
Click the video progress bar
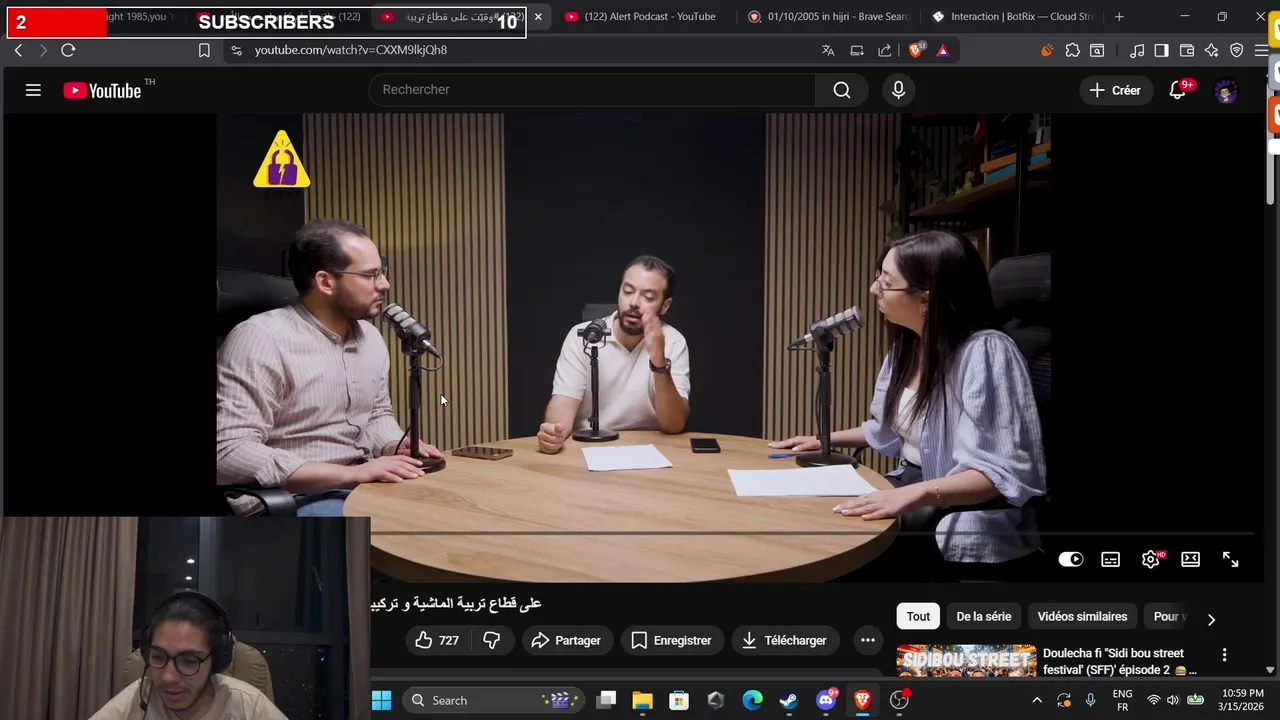click(811, 534)
